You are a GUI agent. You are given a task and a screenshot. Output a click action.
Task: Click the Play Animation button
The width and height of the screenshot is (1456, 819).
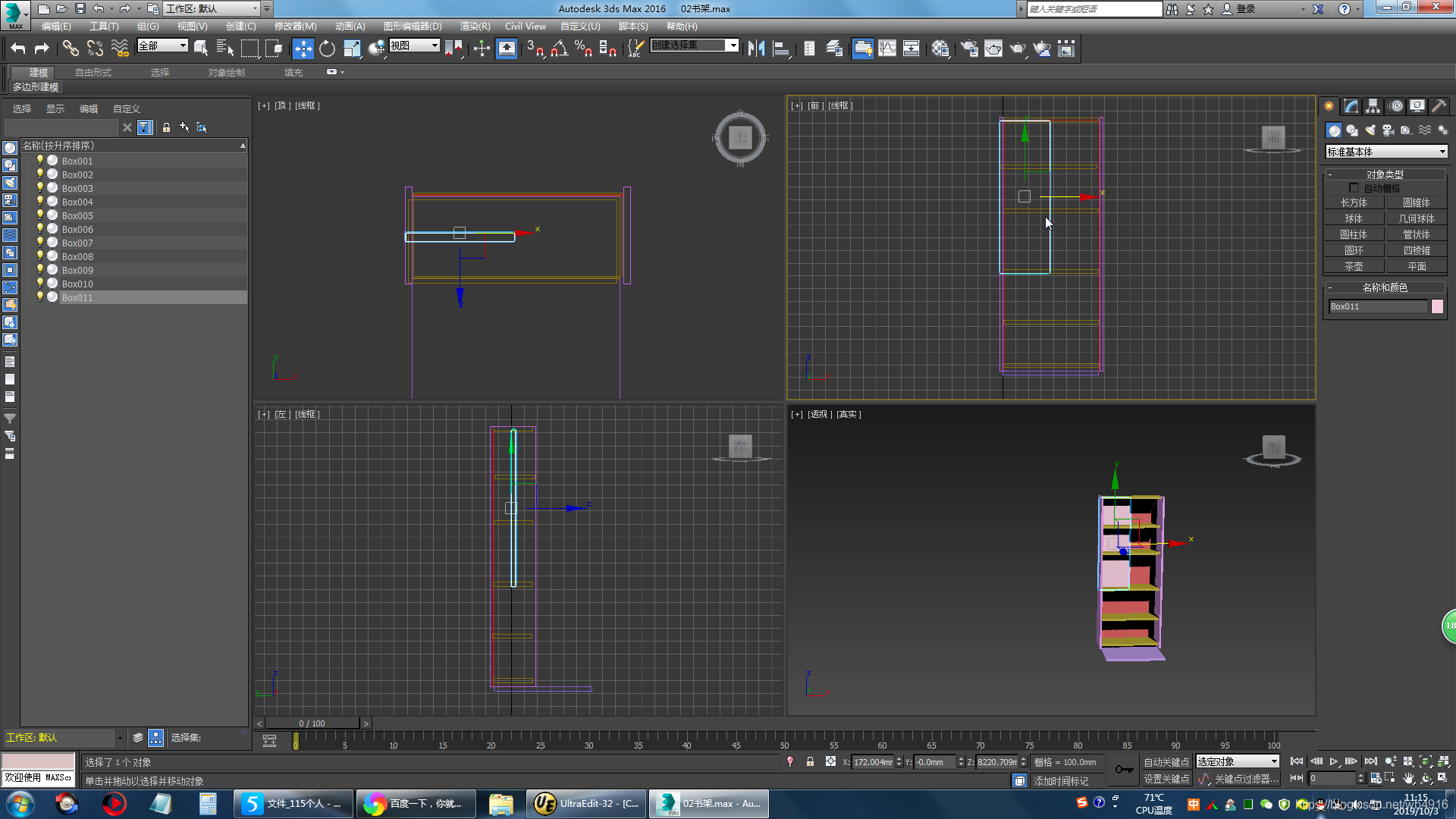[1333, 761]
